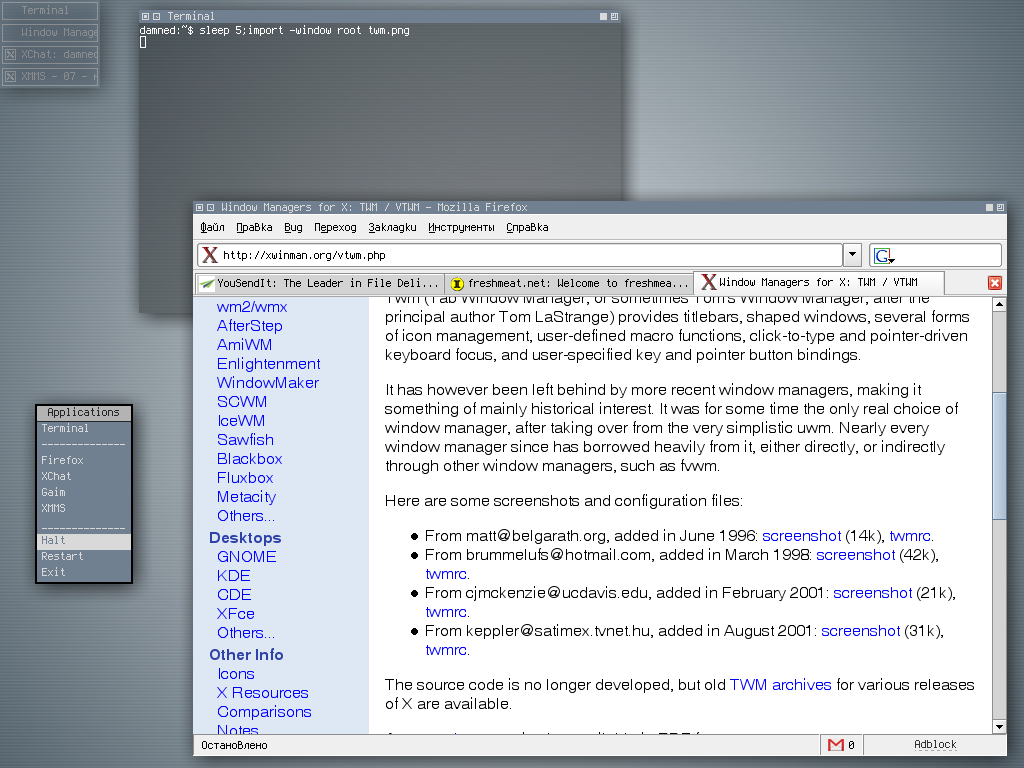Open the Fluxbox sidebar link
The width and height of the screenshot is (1024, 768).
245,477
